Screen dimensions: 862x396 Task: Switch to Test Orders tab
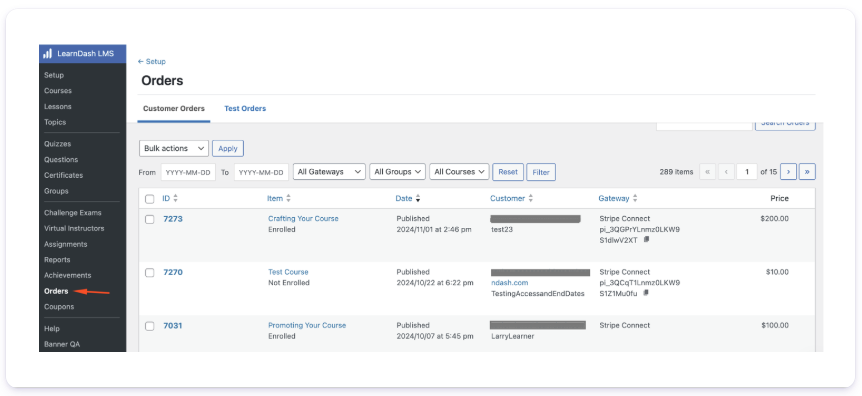(x=245, y=108)
